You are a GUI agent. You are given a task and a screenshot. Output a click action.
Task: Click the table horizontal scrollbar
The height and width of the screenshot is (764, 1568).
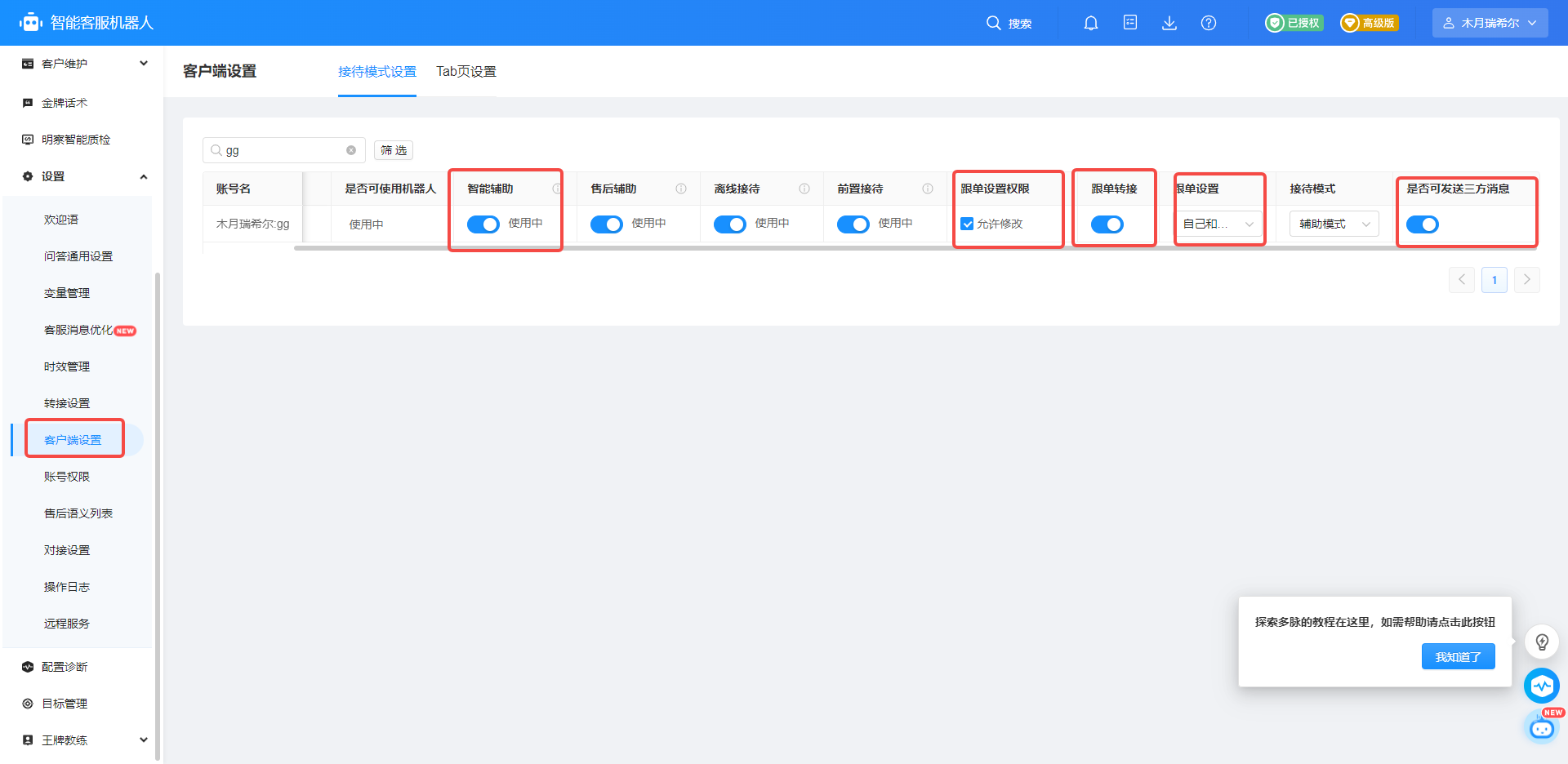915,248
